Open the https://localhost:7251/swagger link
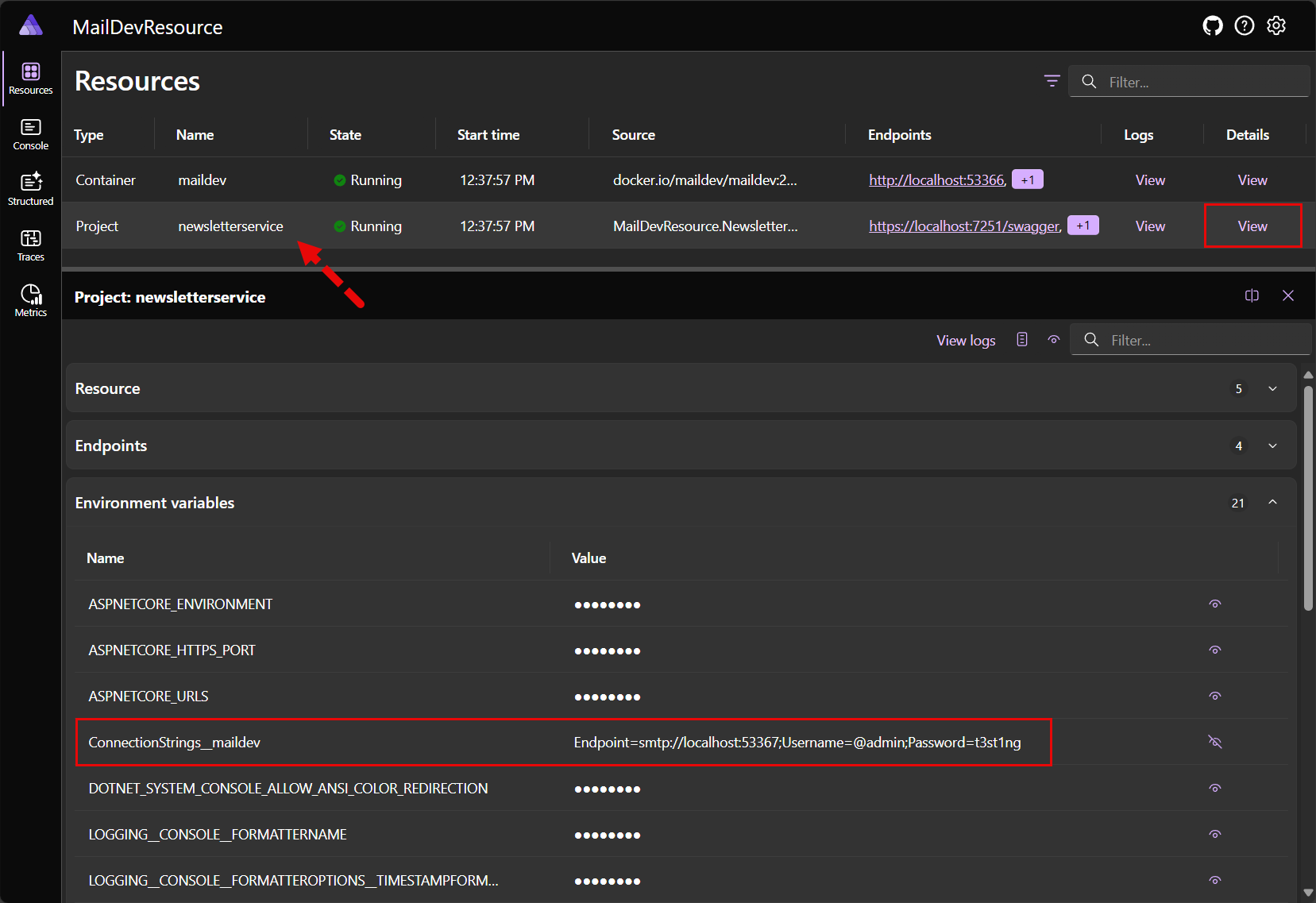 coord(964,226)
